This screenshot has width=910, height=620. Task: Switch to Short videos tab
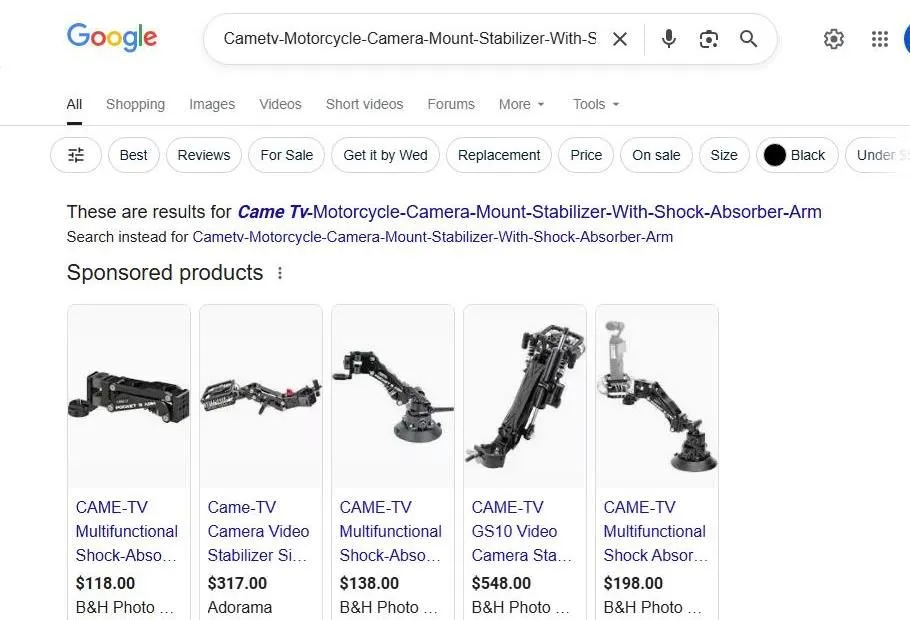coord(364,104)
